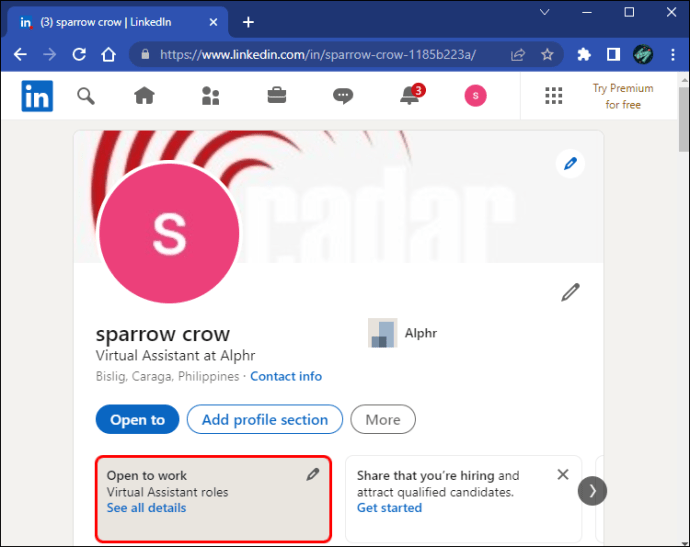Click the profile photo circle

(169, 233)
